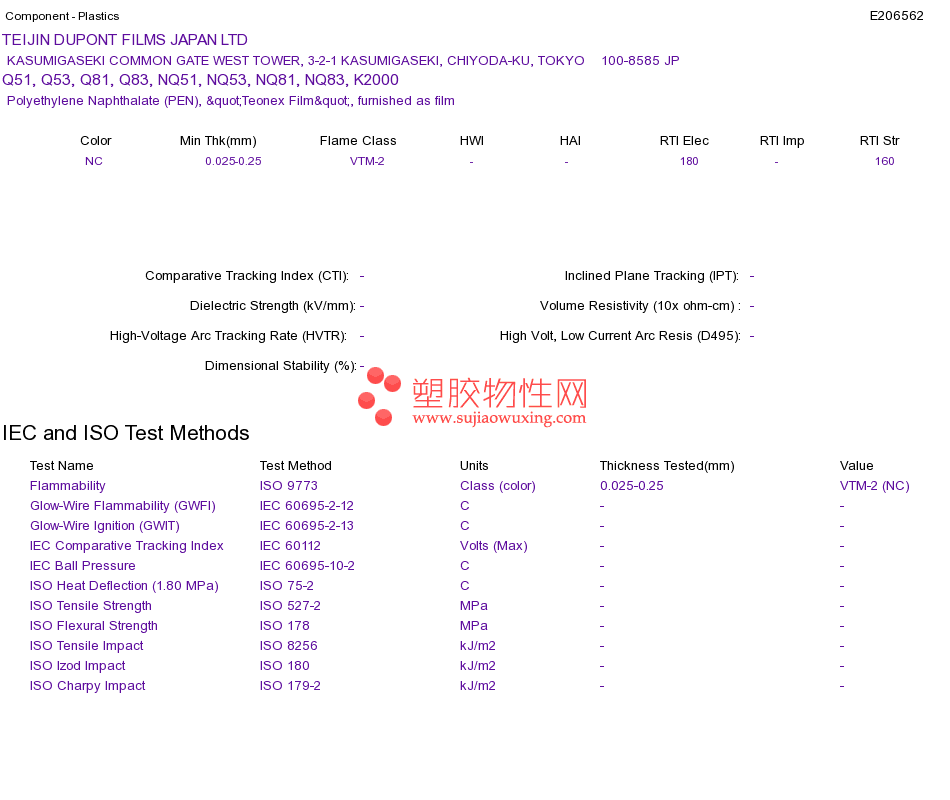Click High-Voltage Arc Tracking Rate (HVTR) label

pyautogui.click(x=228, y=336)
